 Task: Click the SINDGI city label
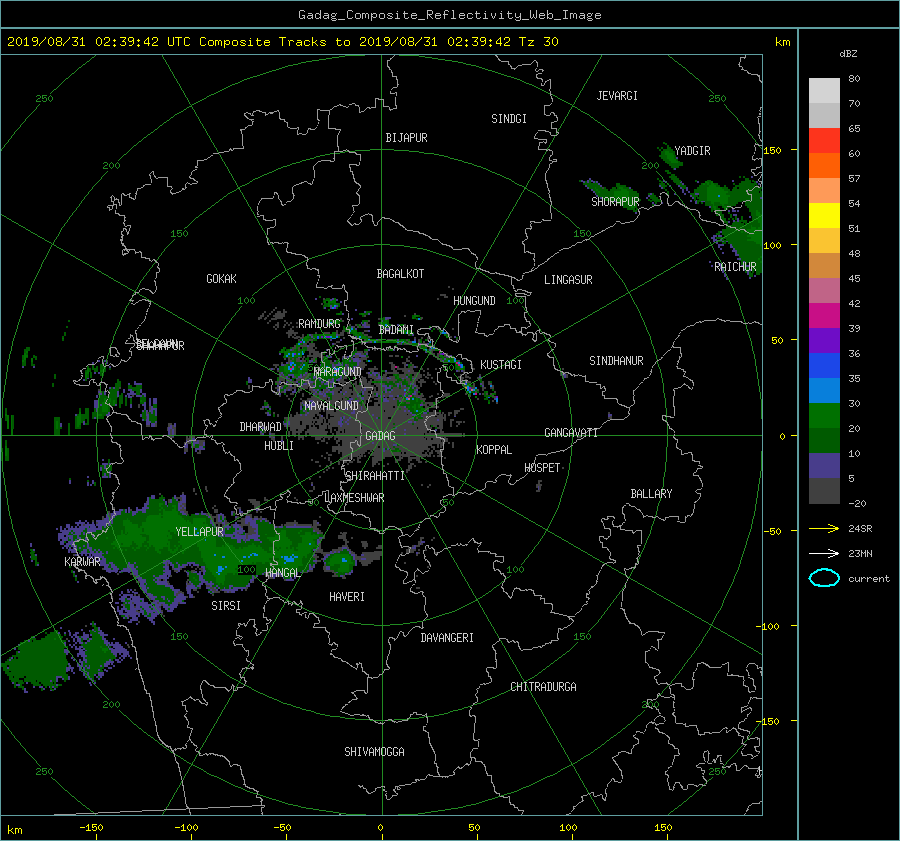point(509,119)
